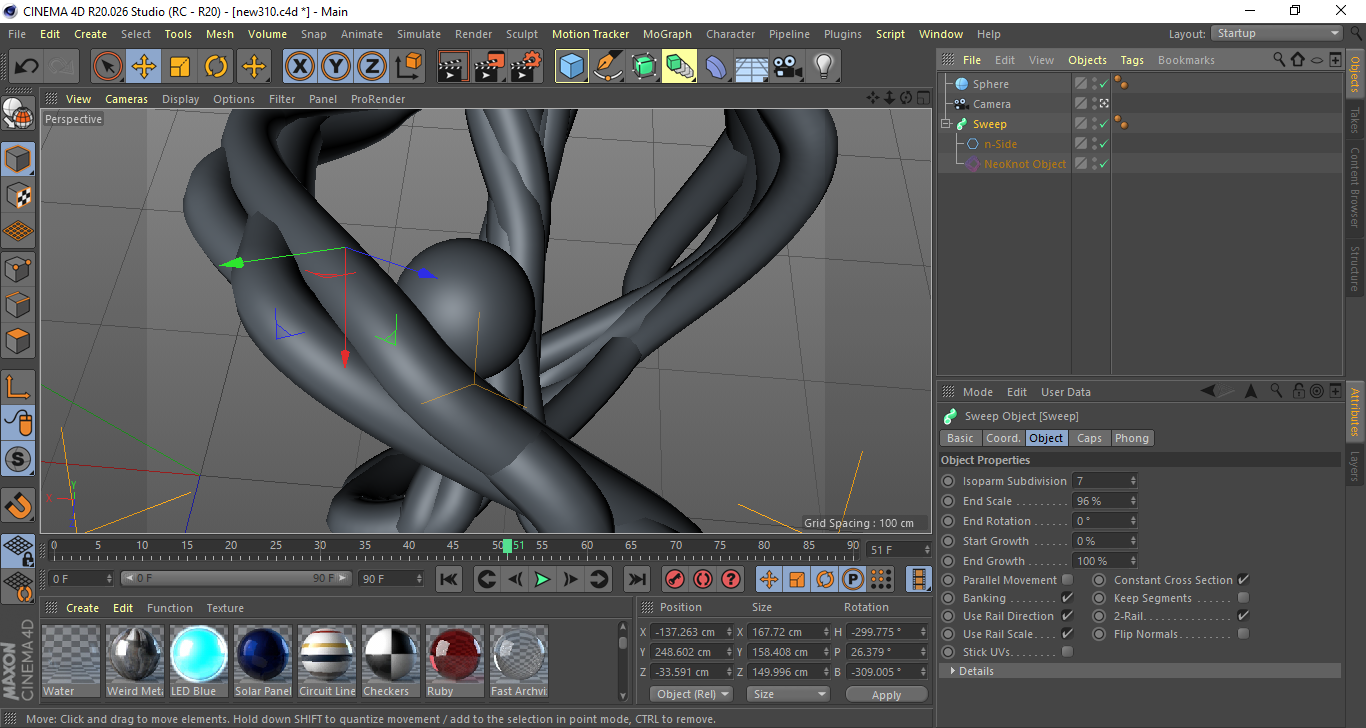The width and height of the screenshot is (1366, 728).
Task: Toggle Autokeying button
Action: click(703, 579)
